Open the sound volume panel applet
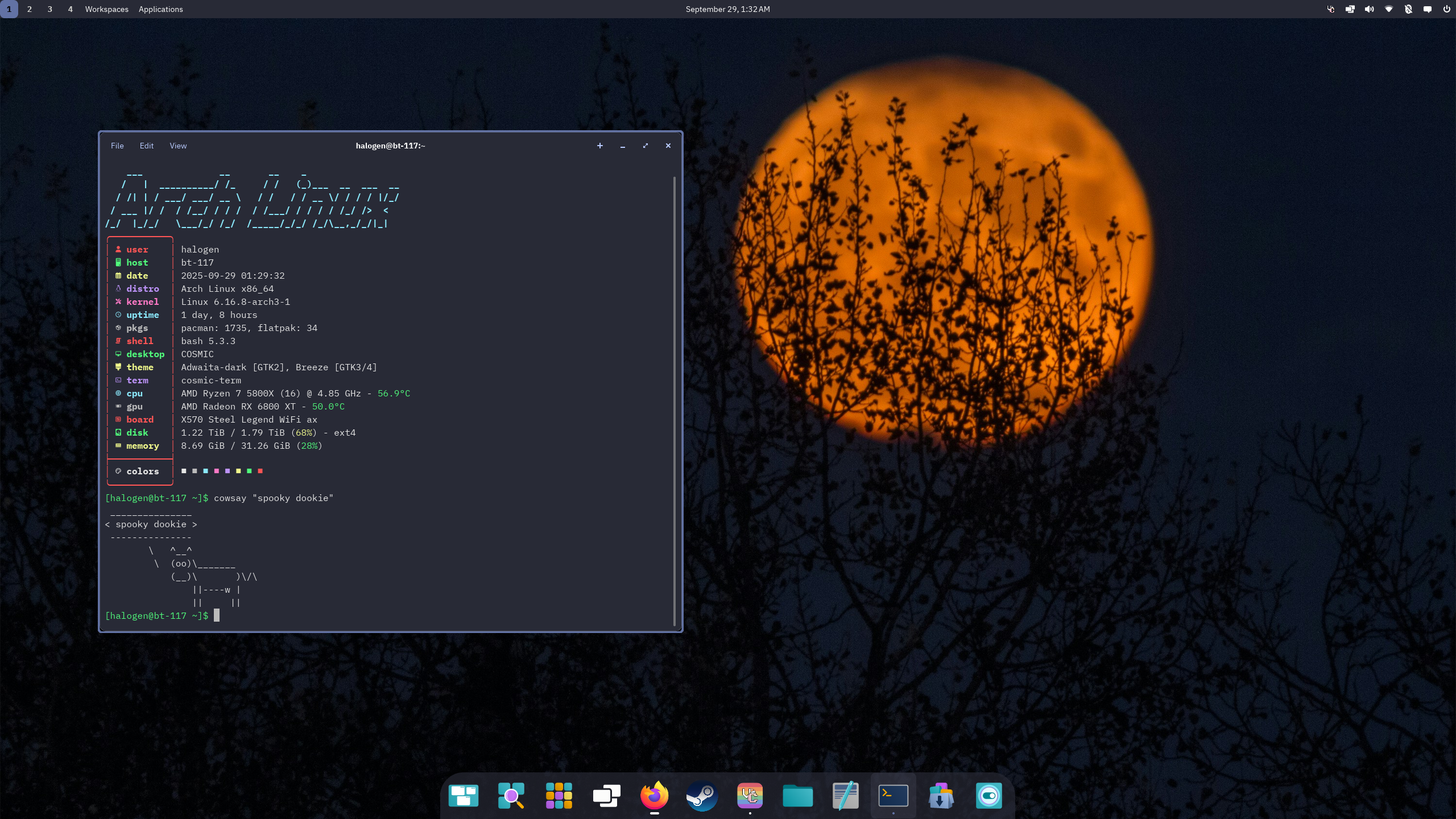The height and width of the screenshot is (819, 1456). point(1369,9)
